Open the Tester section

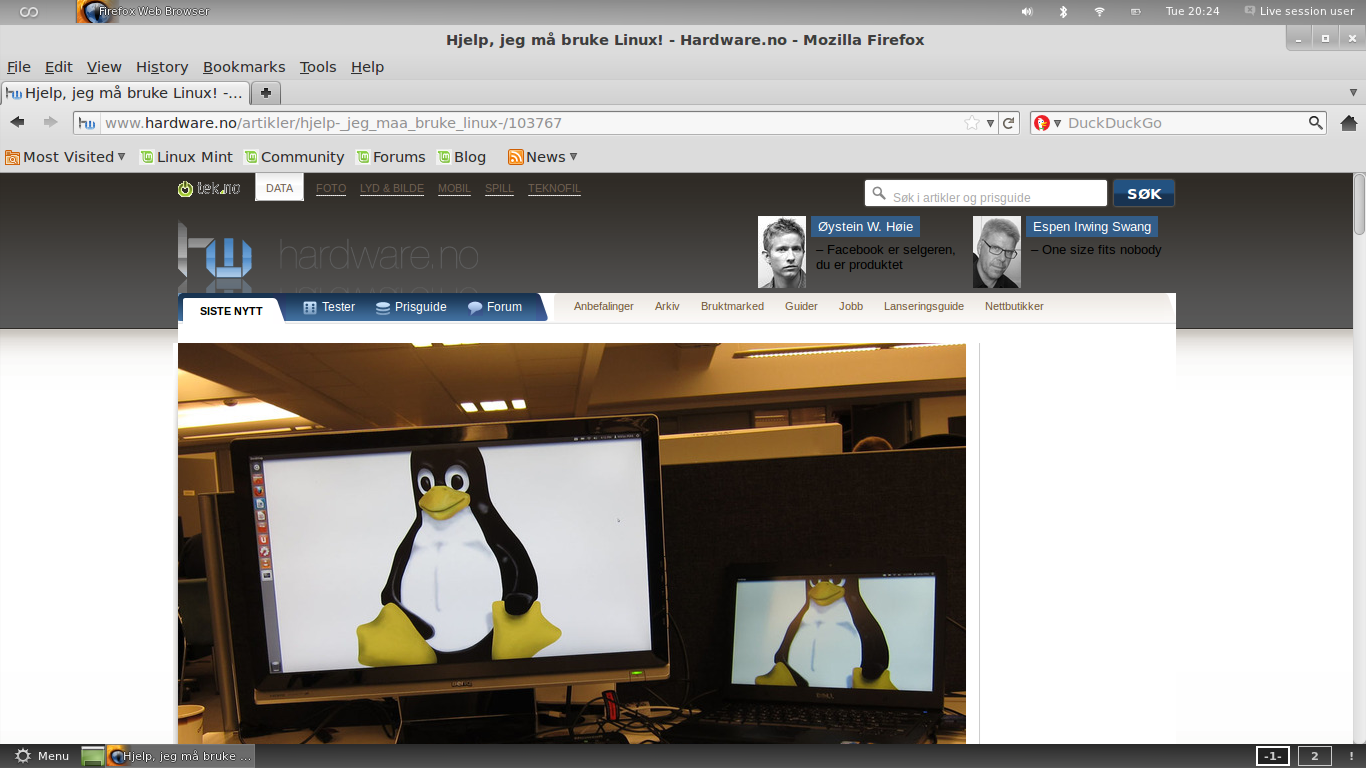coord(329,307)
